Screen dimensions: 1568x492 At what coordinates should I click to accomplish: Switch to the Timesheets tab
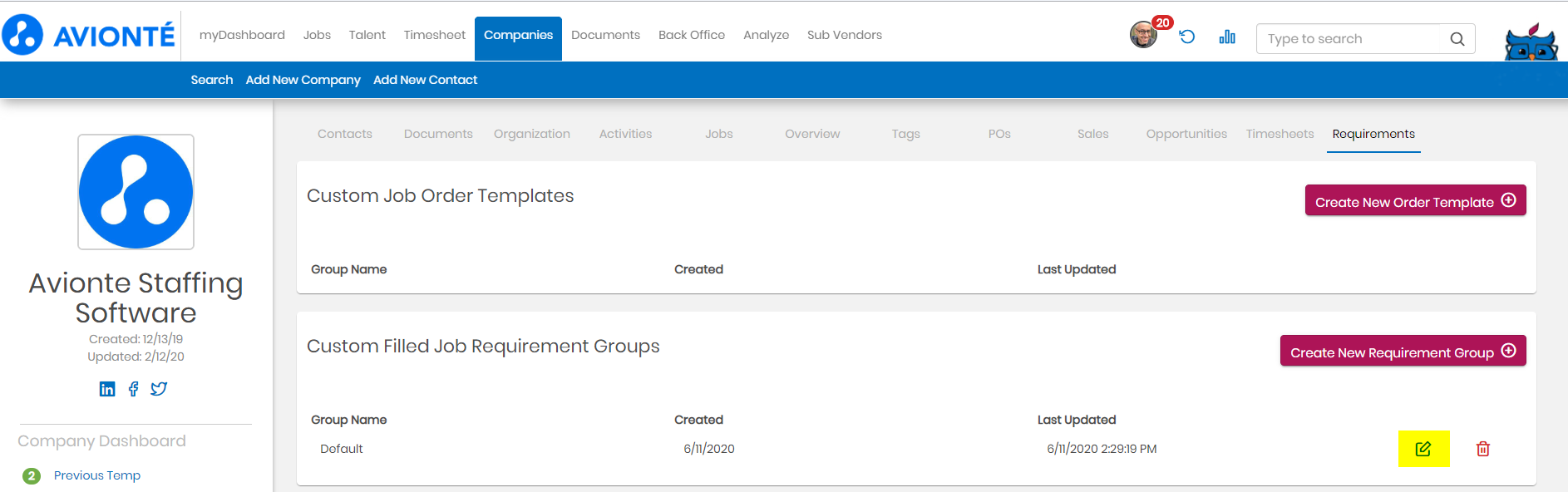click(1280, 134)
